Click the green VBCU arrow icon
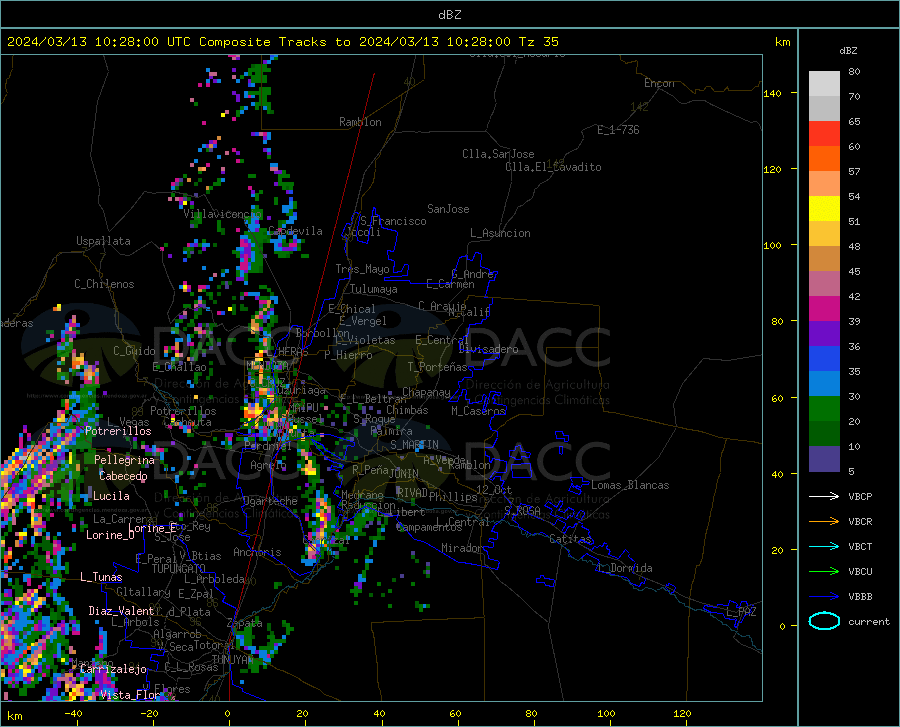This screenshot has width=900, height=727. pyautogui.click(x=824, y=572)
